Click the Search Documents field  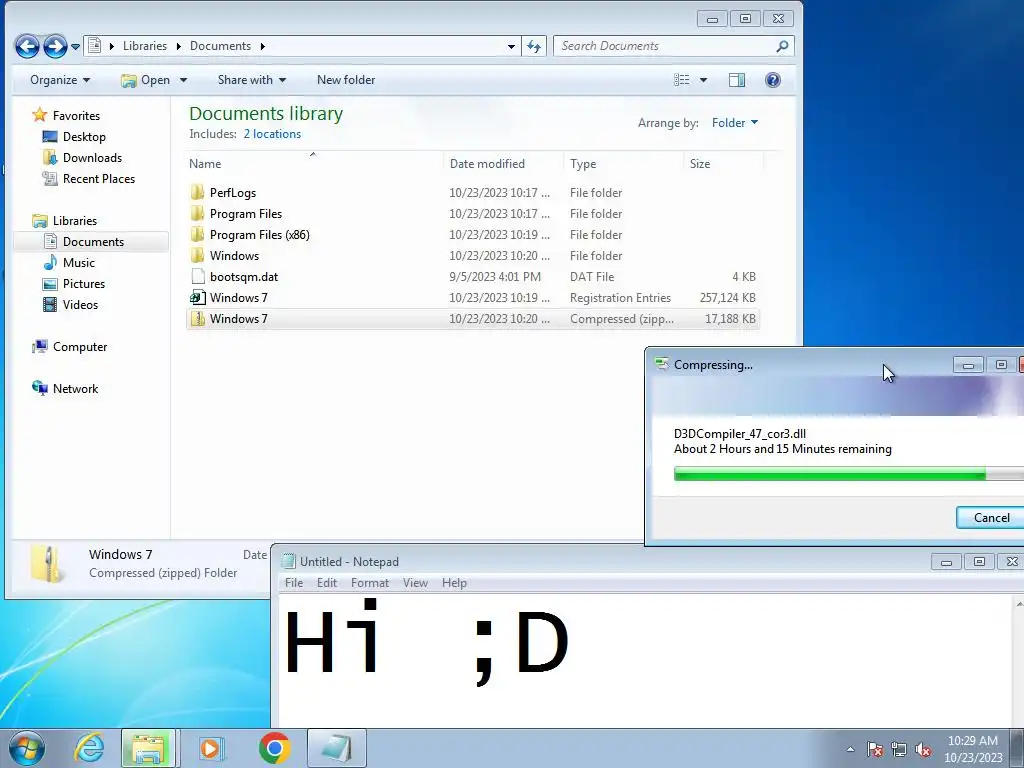click(666, 46)
